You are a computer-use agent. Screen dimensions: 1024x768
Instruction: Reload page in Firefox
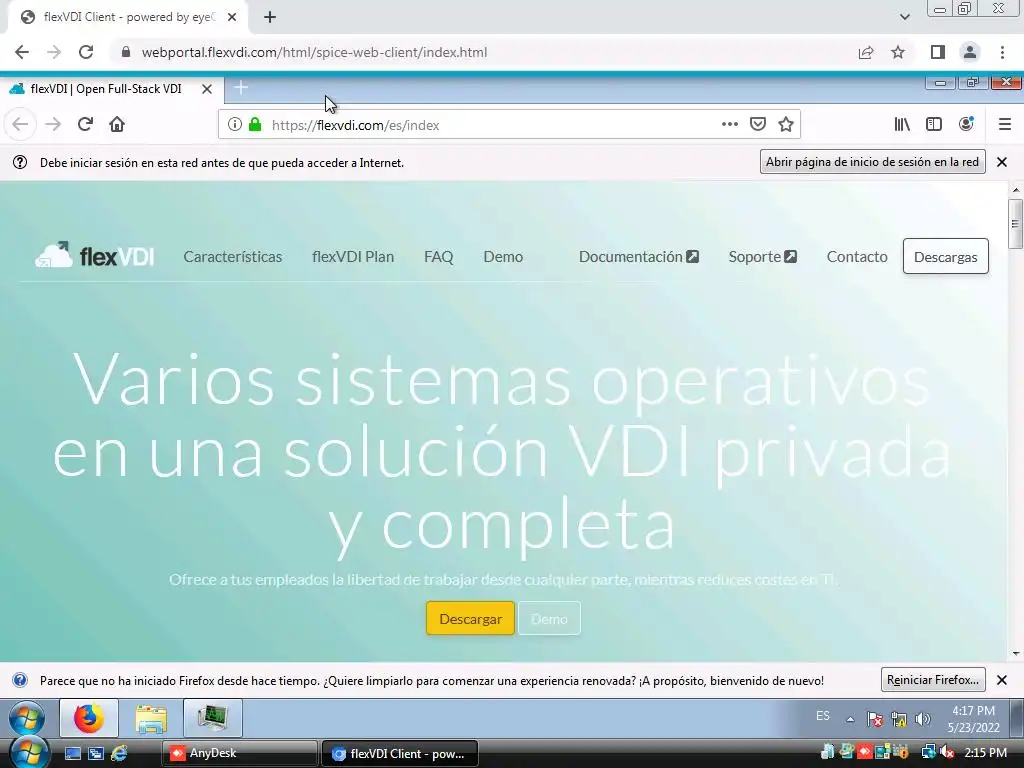(x=85, y=124)
